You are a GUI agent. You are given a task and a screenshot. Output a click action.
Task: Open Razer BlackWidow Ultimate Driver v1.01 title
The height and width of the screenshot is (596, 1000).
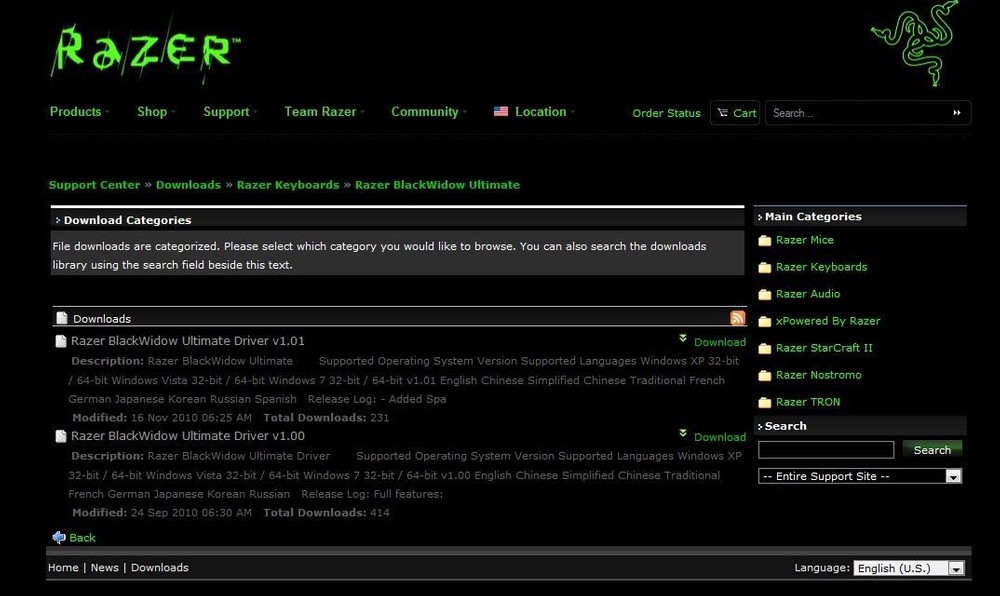click(188, 341)
